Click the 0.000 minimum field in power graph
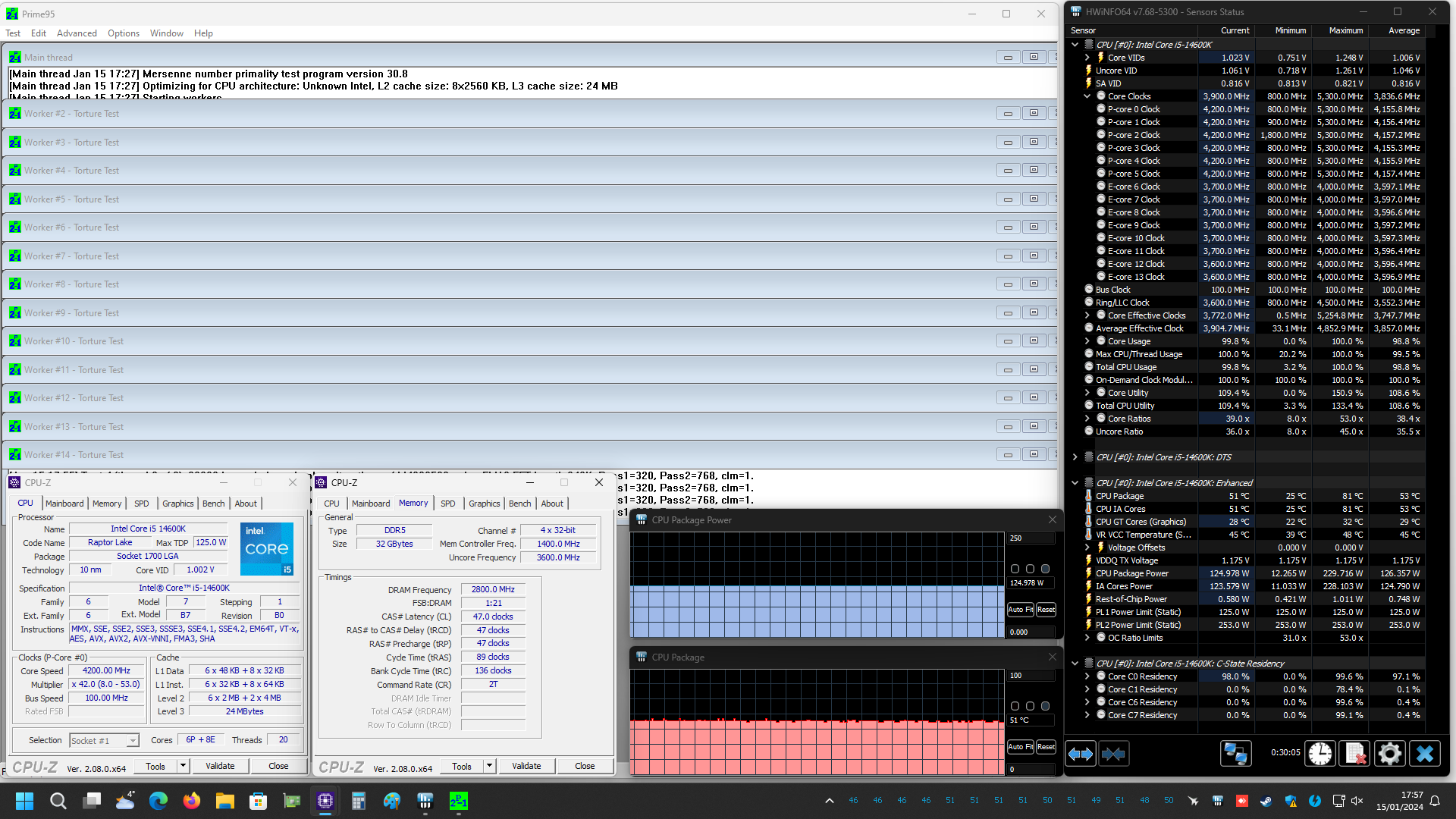This screenshot has height=819, width=1456. [1031, 632]
